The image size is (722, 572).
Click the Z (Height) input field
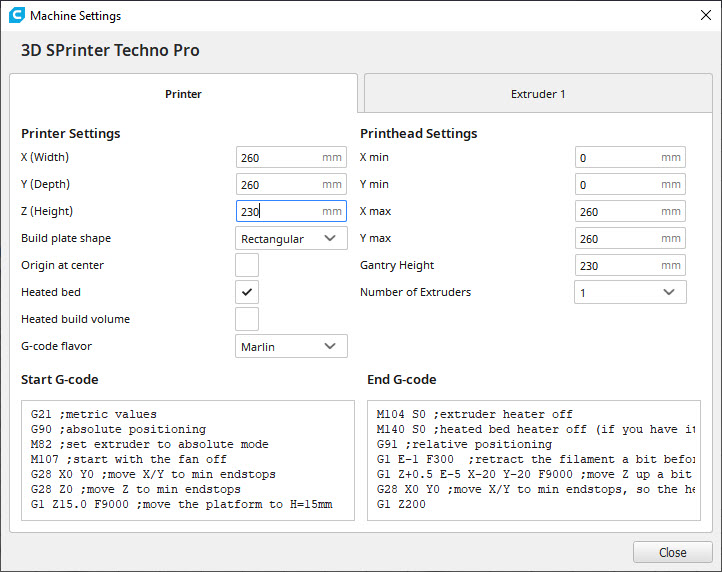tap(291, 211)
